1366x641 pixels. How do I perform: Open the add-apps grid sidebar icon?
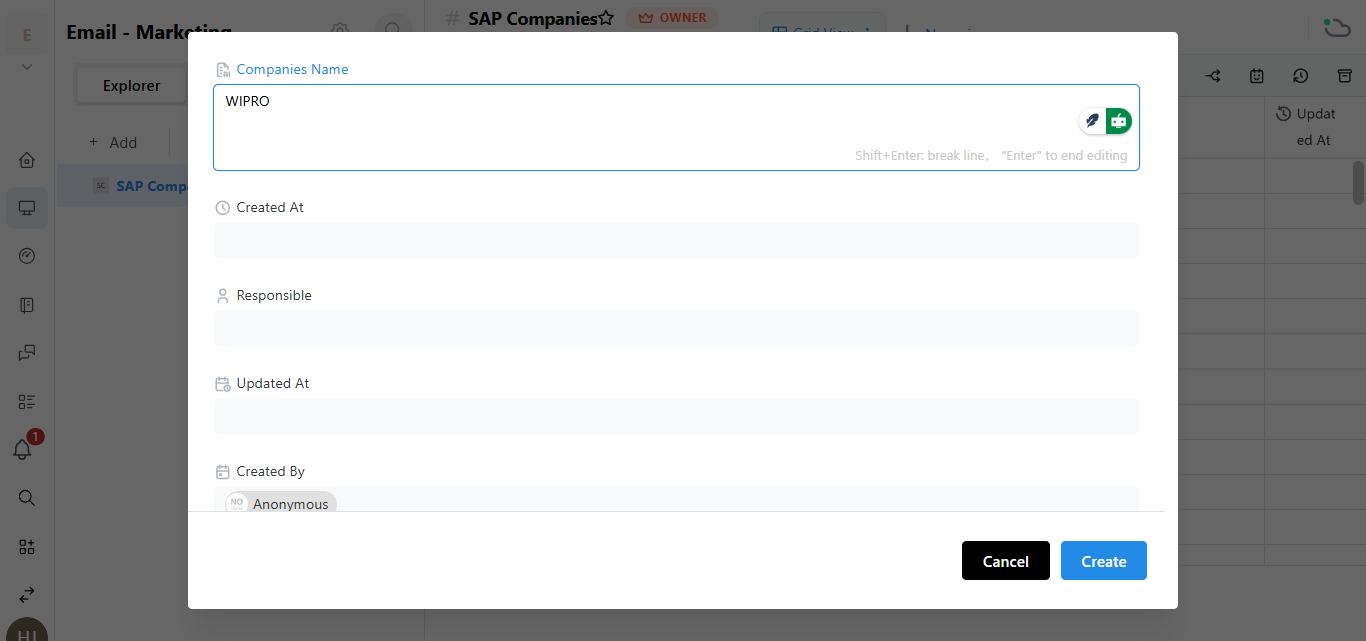[x=27, y=546]
